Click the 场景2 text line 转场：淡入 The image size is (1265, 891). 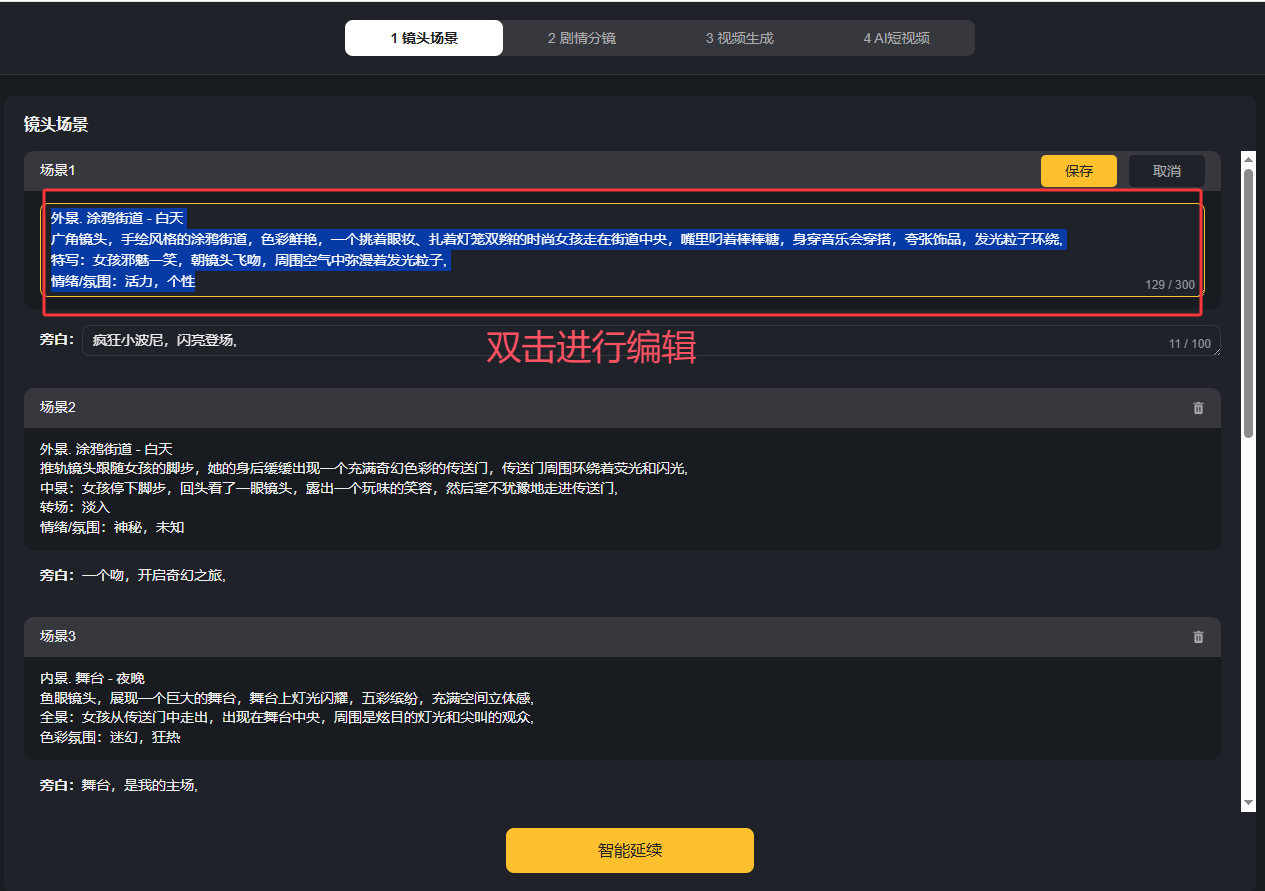[75, 507]
